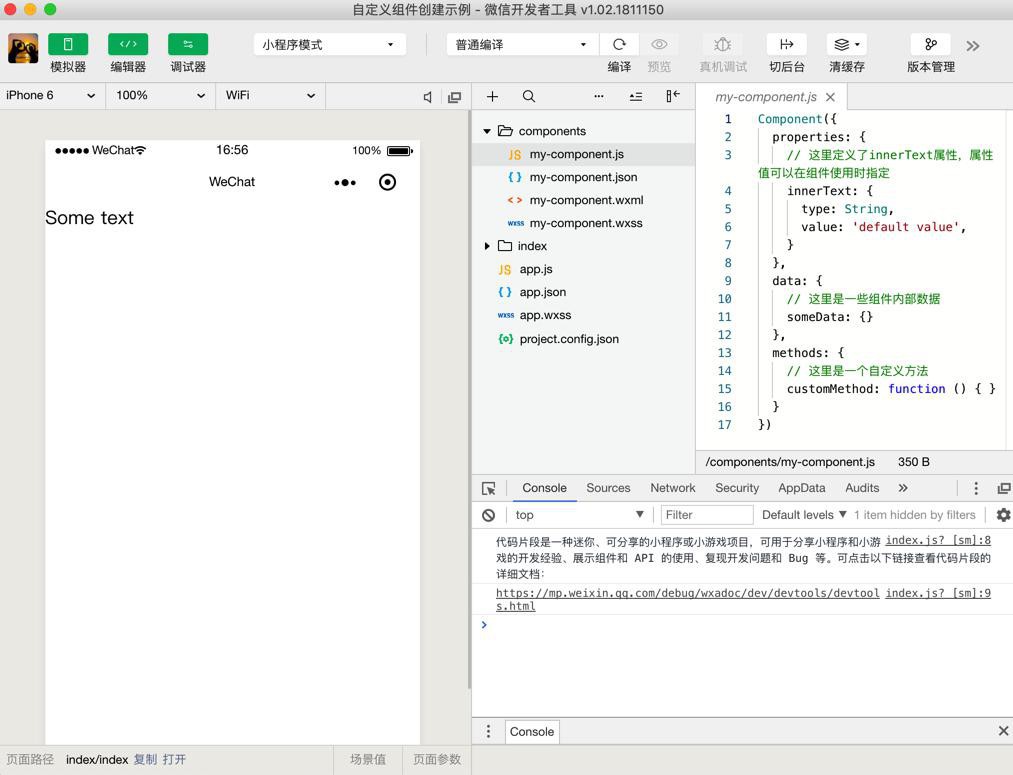1013x775 pixels.
Task: Open the 普通编译 compile mode dropdown
Action: (522, 44)
